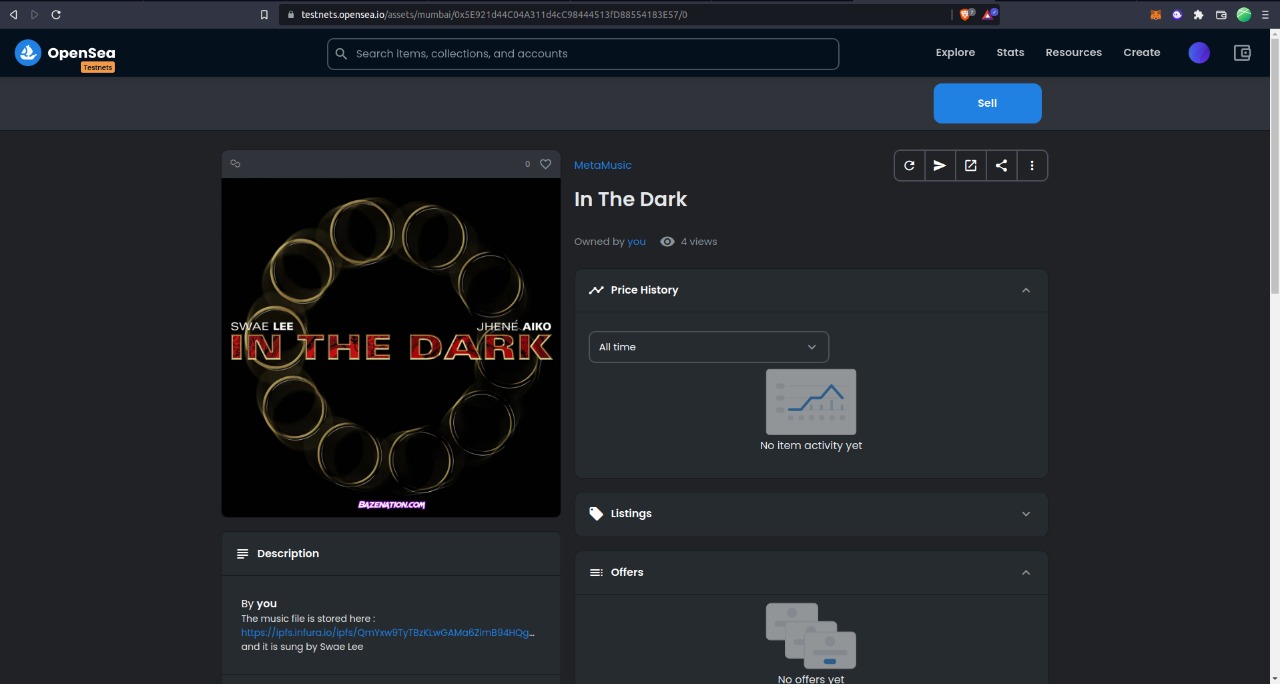The height and width of the screenshot is (684, 1280).
Task: Click the In The Dark artwork image
Action: click(x=391, y=348)
